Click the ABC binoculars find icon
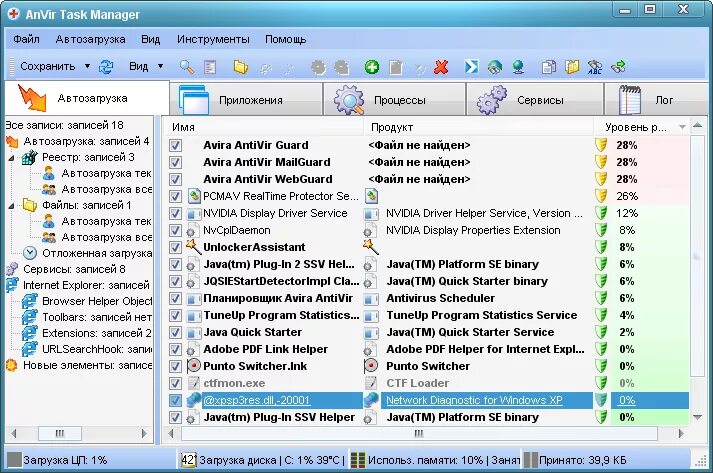This screenshot has width=713, height=473. 594,67
